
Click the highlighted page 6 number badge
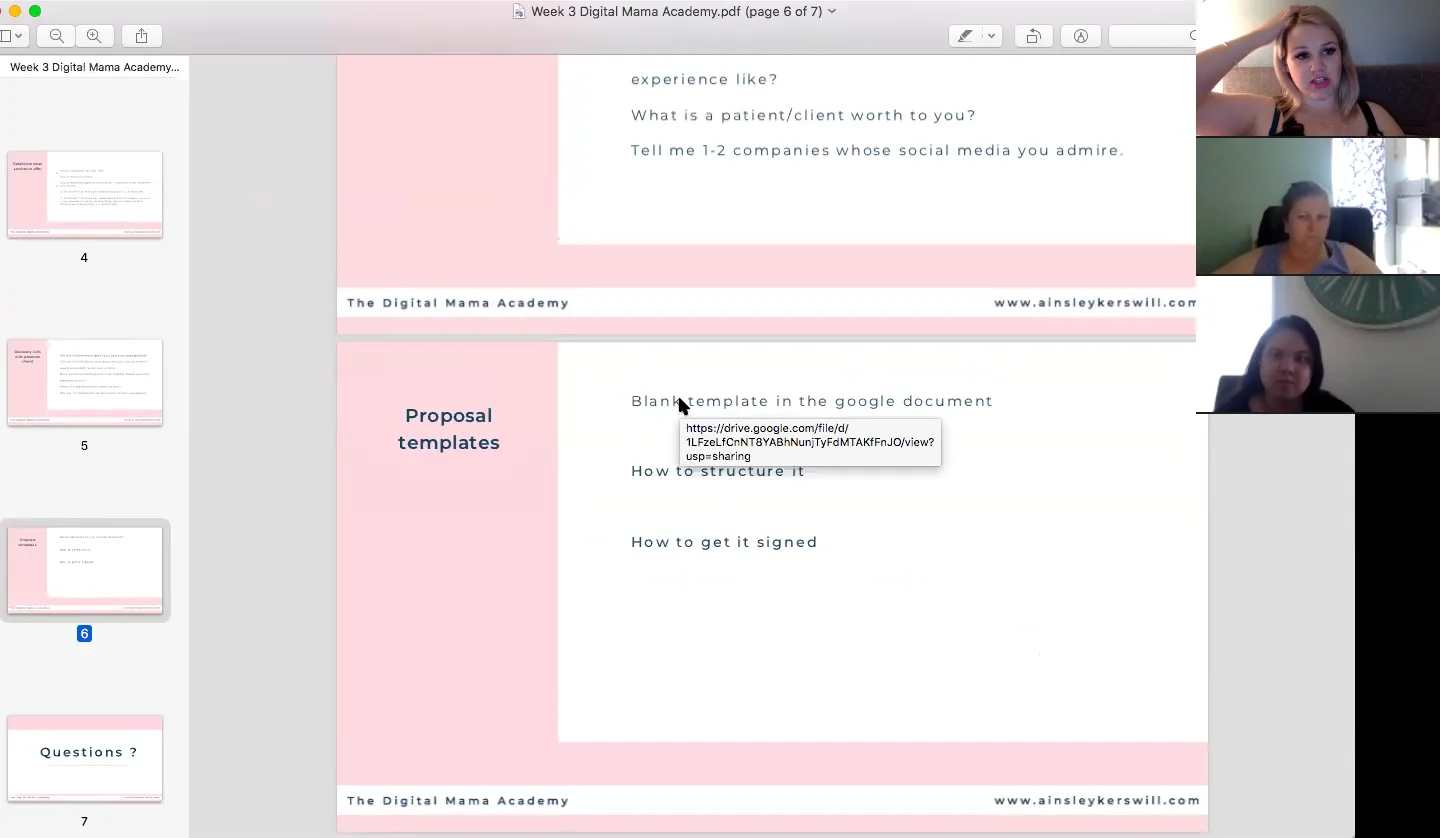coord(84,634)
